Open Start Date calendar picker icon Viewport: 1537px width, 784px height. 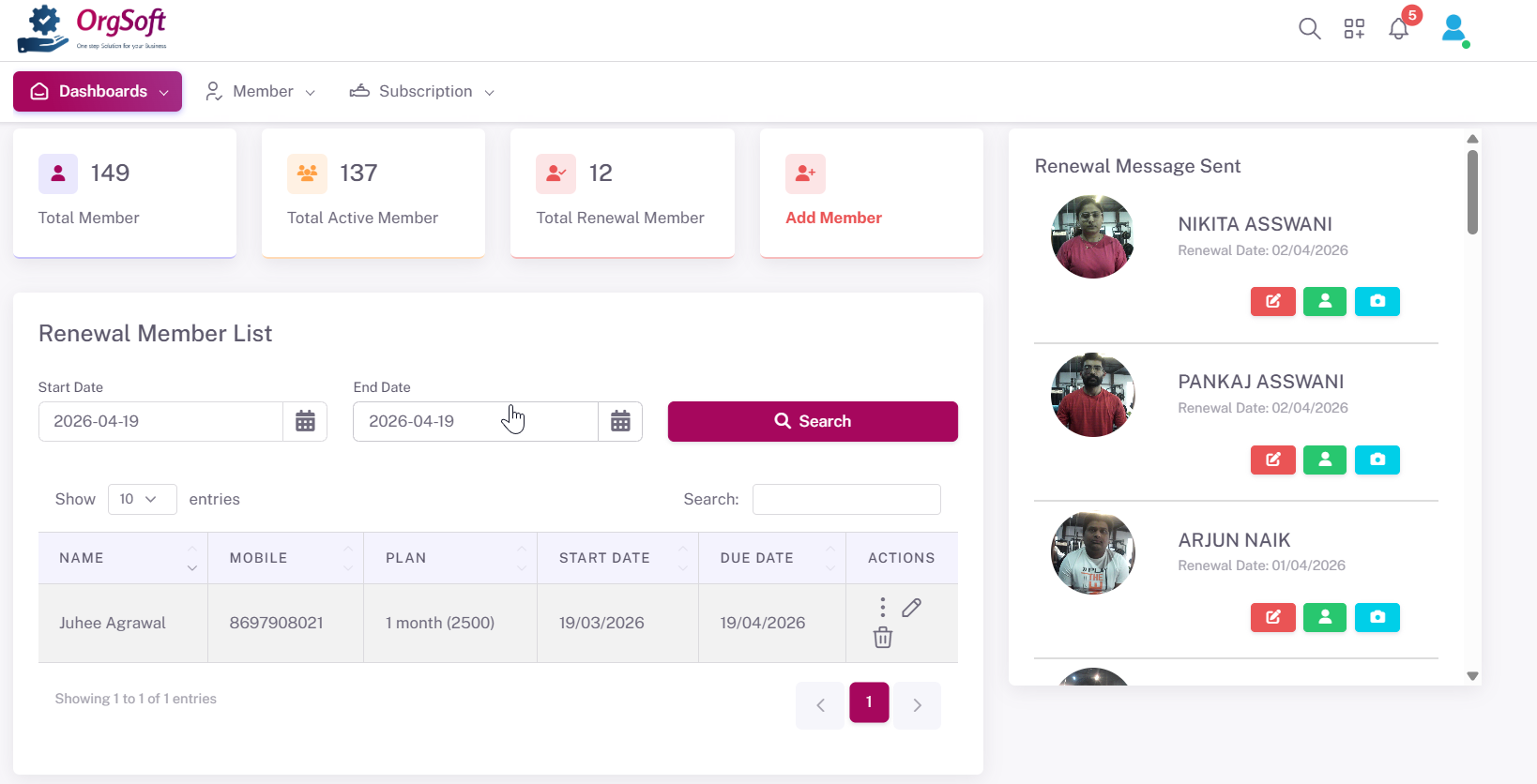(x=305, y=421)
